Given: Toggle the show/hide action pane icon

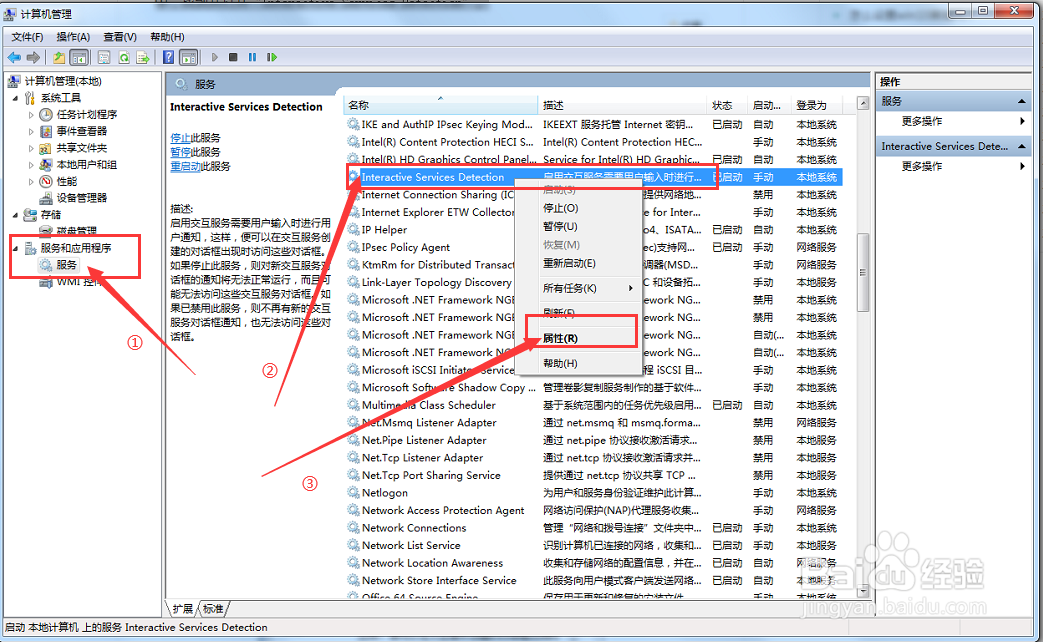Looking at the screenshot, I should click(x=190, y=57).
